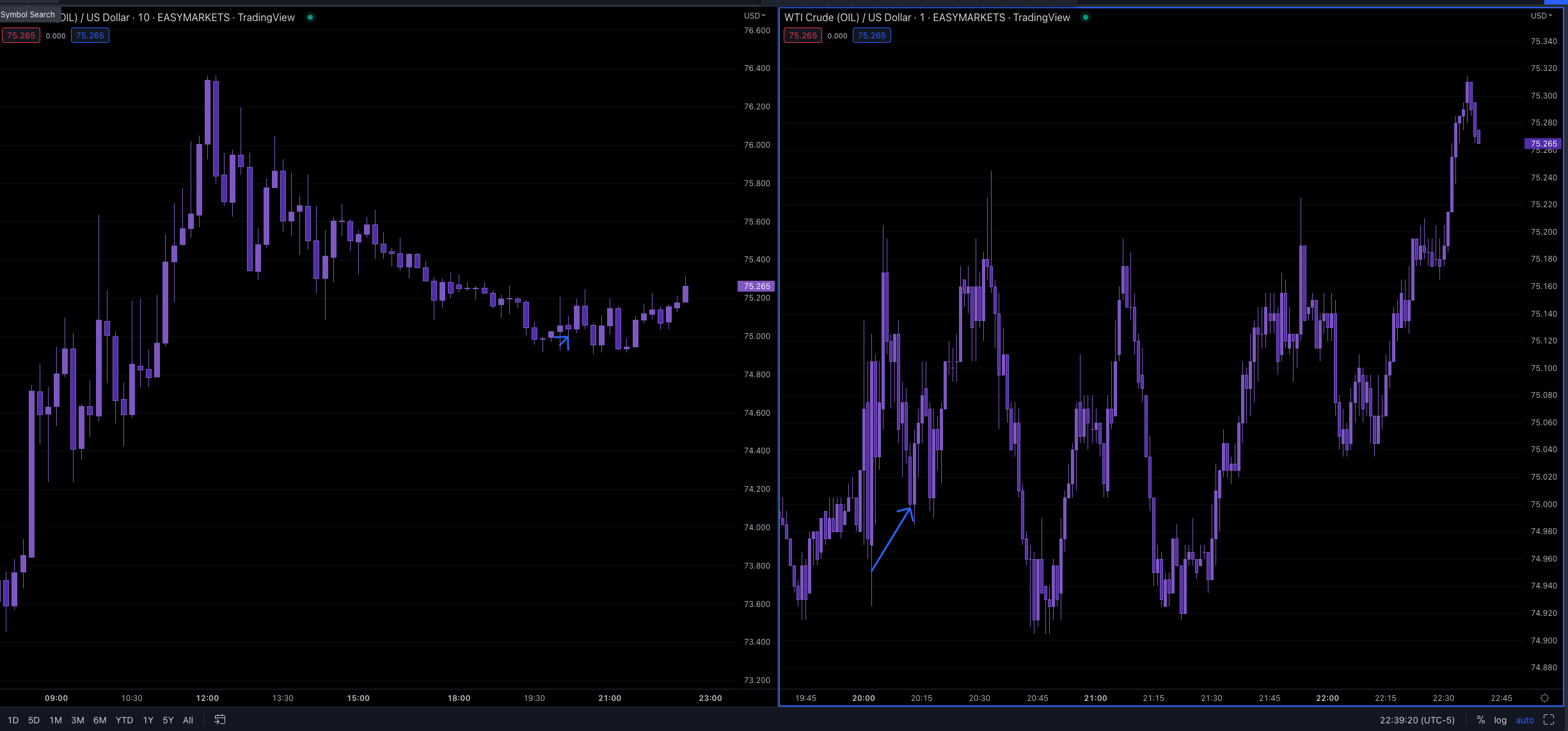
Task: Open the USD currency dropdown on right price scale
Action: (1541, 15)
